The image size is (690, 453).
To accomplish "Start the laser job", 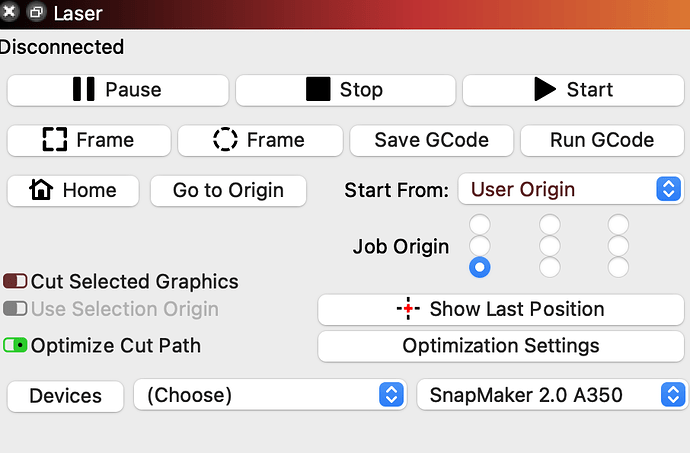I will point(573,90).
